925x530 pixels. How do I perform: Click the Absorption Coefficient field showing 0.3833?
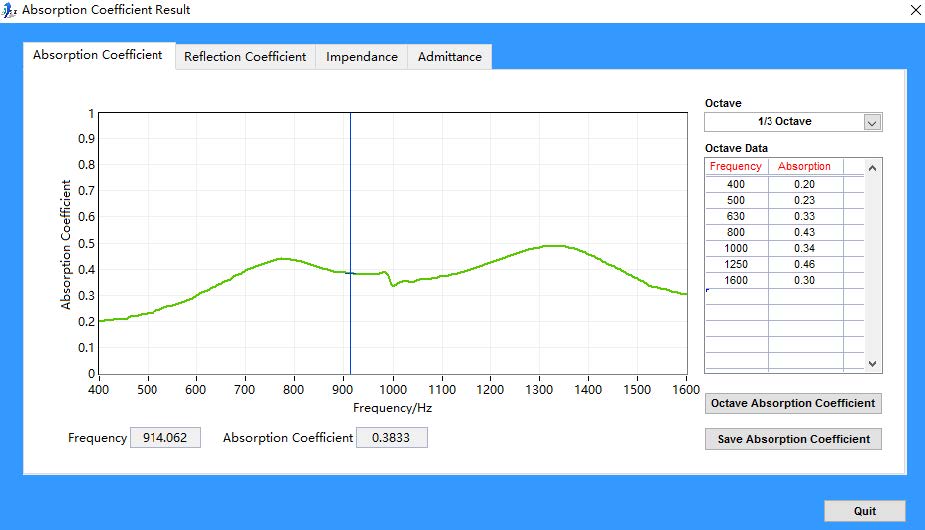point(392,438)
